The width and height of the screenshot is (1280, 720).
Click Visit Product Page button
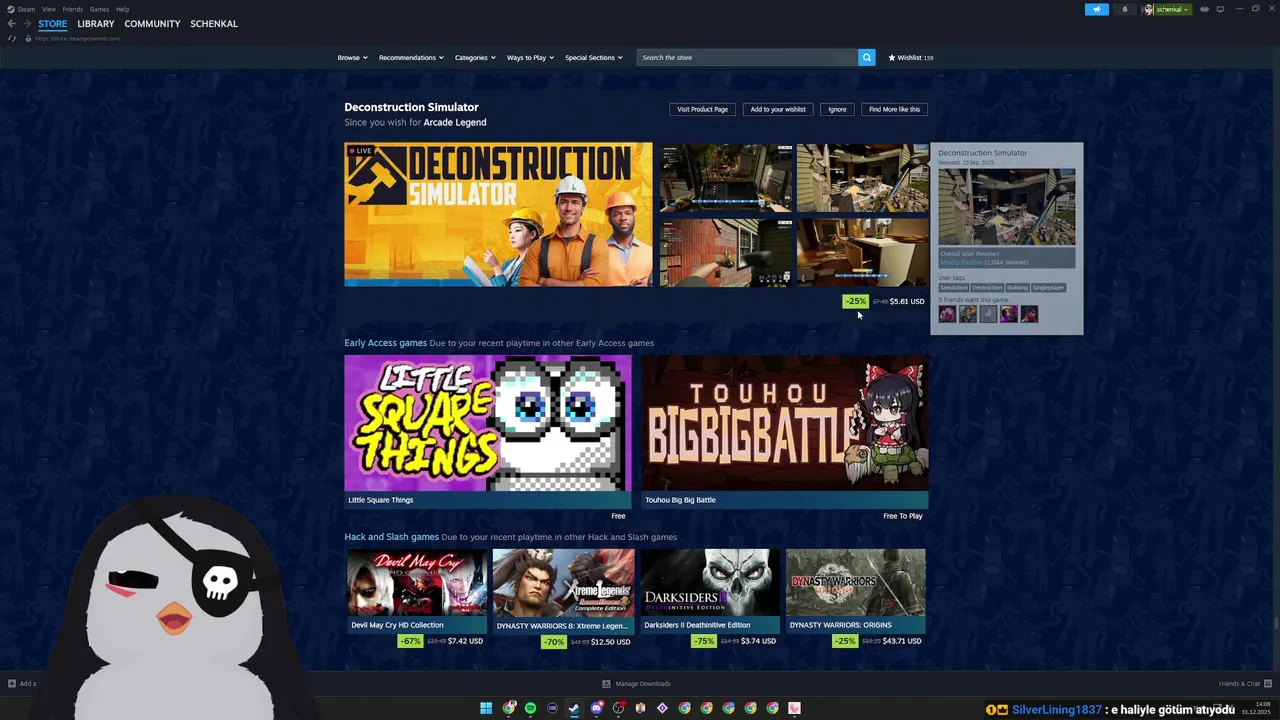[702, 109]
